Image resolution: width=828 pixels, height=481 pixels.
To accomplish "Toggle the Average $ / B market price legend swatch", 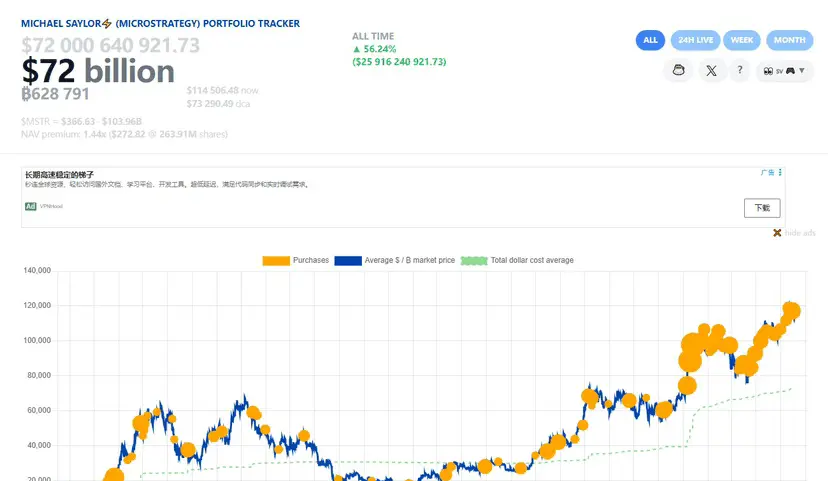I will [x=348, y=260].
